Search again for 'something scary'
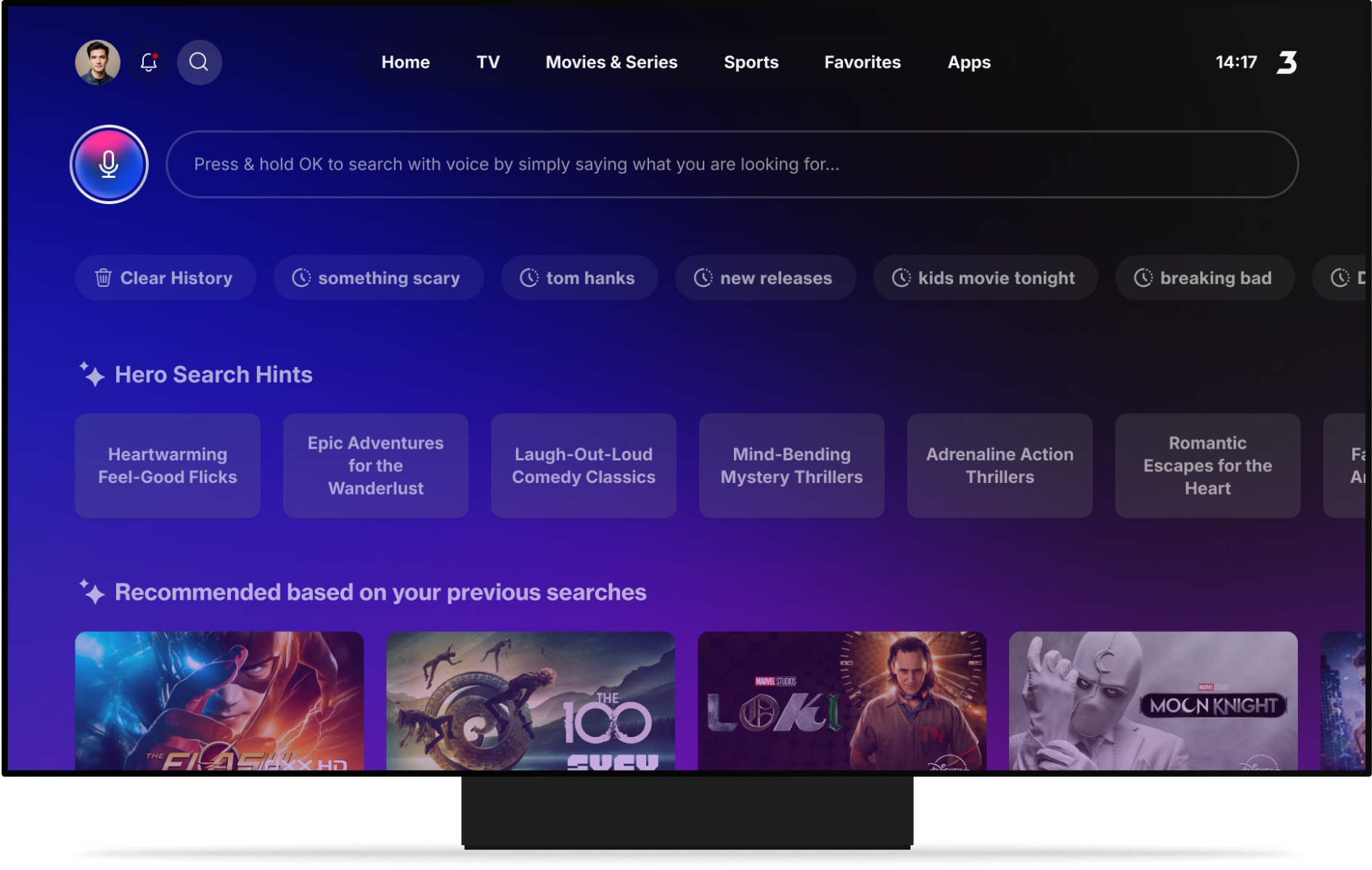 [377, 277]
